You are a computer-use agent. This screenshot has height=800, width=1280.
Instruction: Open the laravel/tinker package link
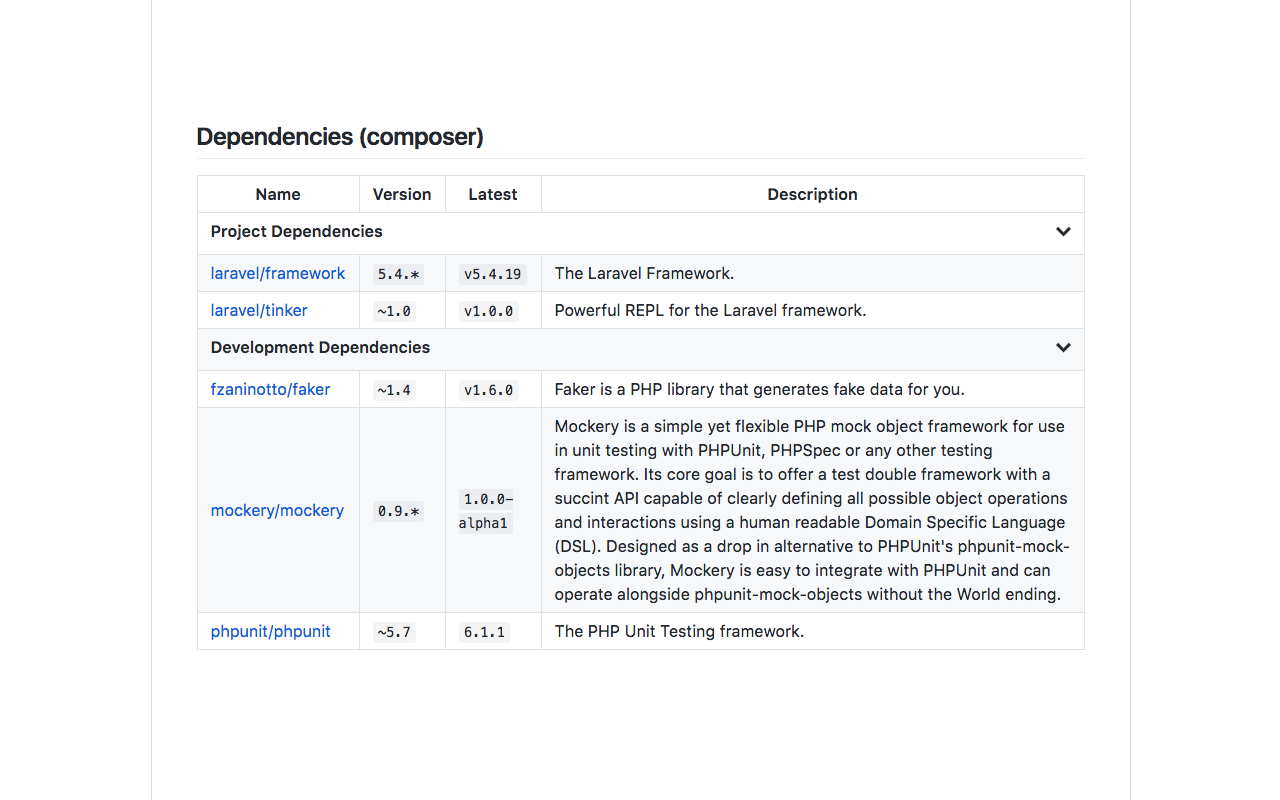(259, 310)
